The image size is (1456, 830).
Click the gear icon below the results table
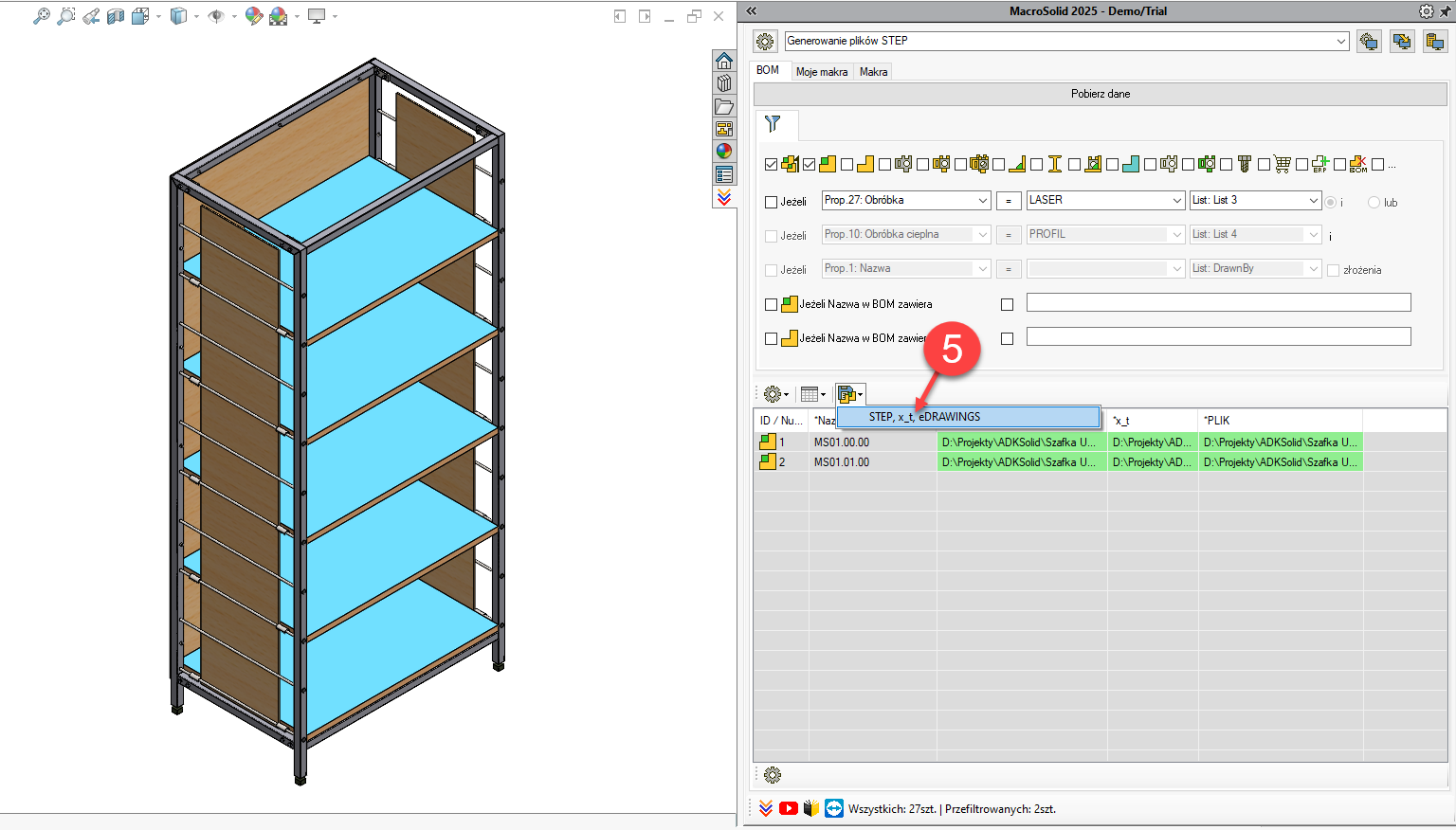773,775
